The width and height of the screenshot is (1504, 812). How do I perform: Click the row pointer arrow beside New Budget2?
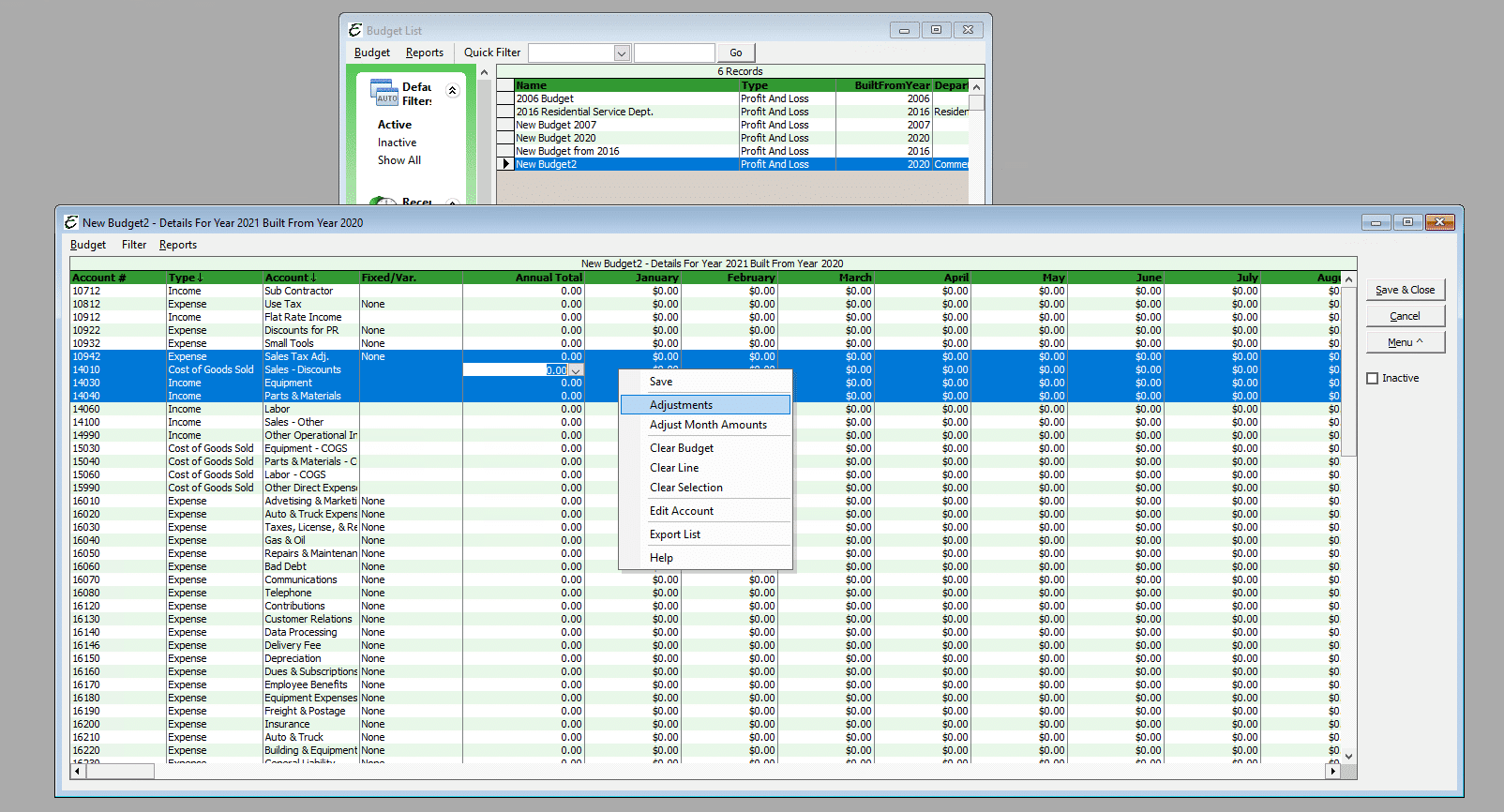point(505,164)
